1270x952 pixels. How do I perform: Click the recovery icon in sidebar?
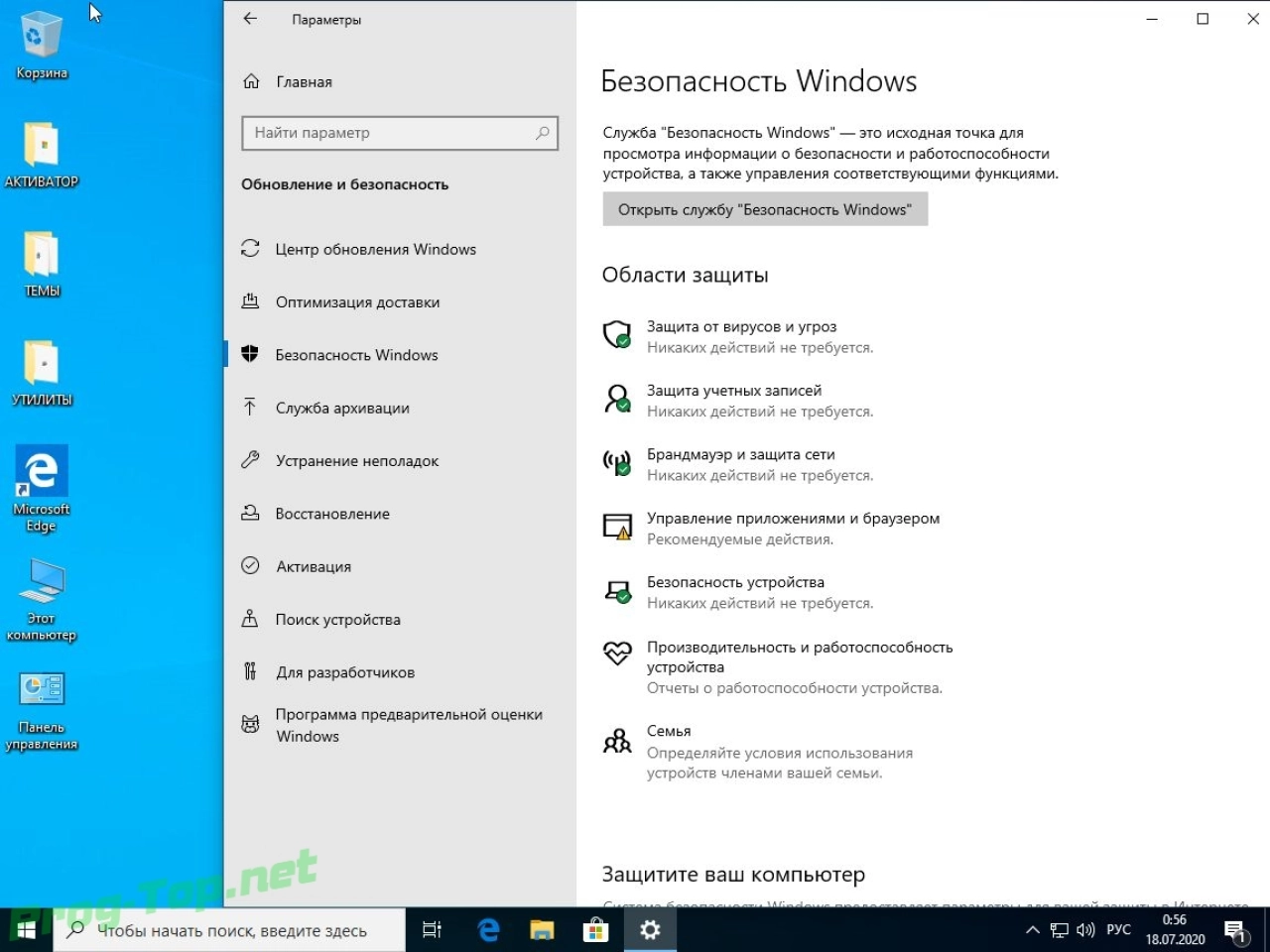[x=250, y=513]
